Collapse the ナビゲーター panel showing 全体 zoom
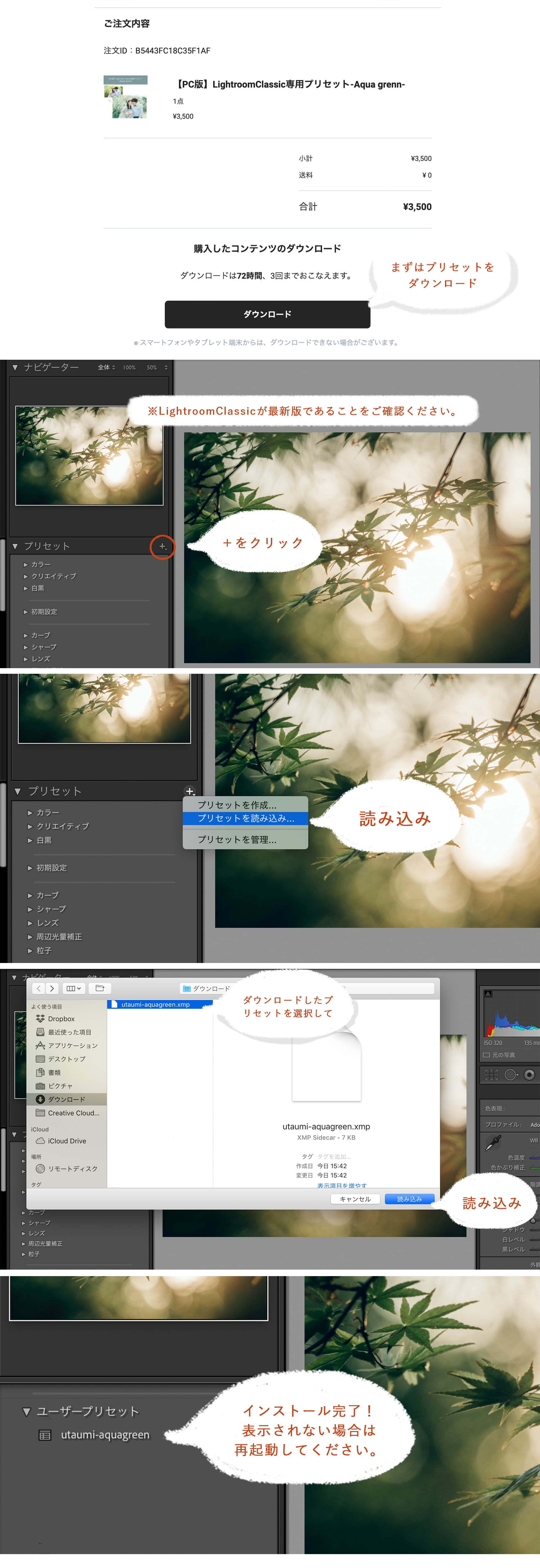 15,368
